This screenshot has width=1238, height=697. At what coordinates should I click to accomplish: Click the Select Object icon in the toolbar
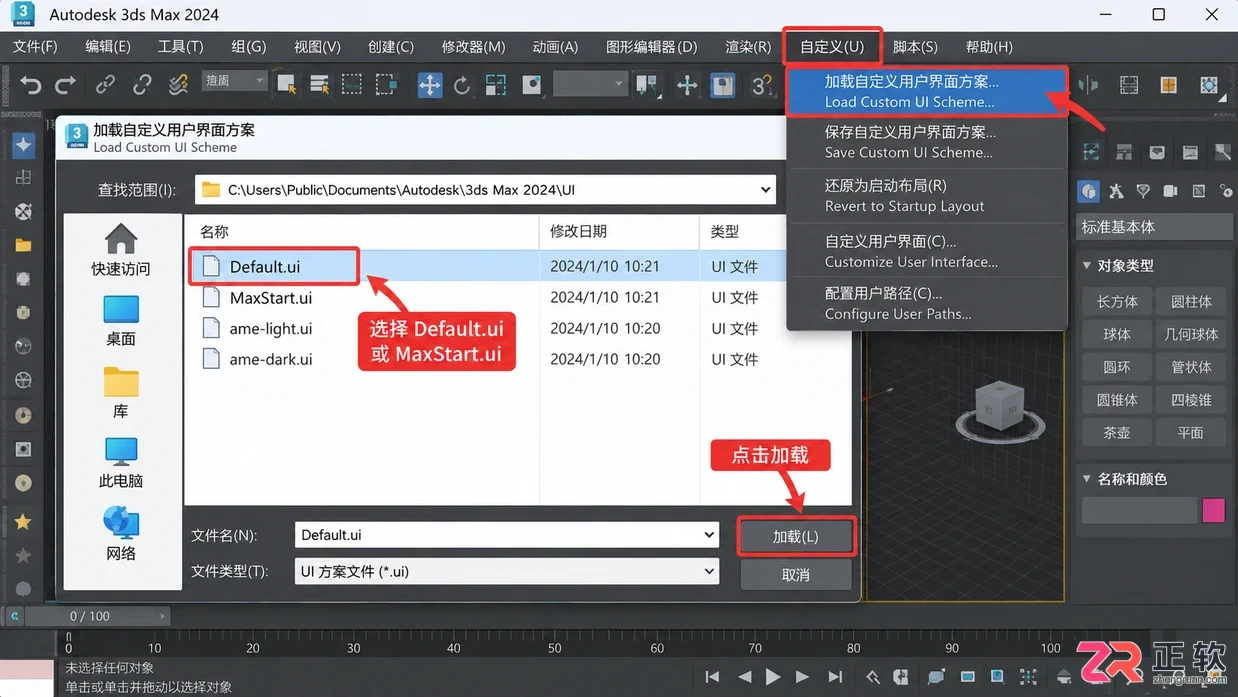(287, 85)
